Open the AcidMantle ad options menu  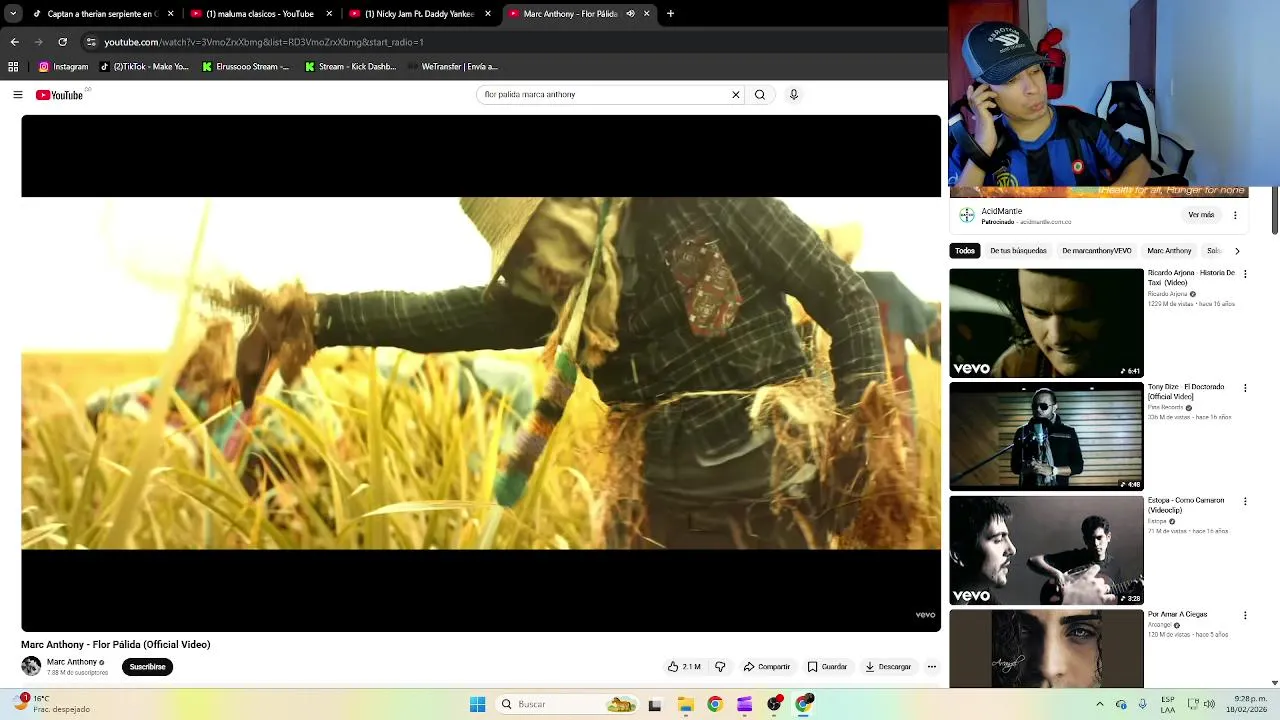click(x=1235, y=215)
